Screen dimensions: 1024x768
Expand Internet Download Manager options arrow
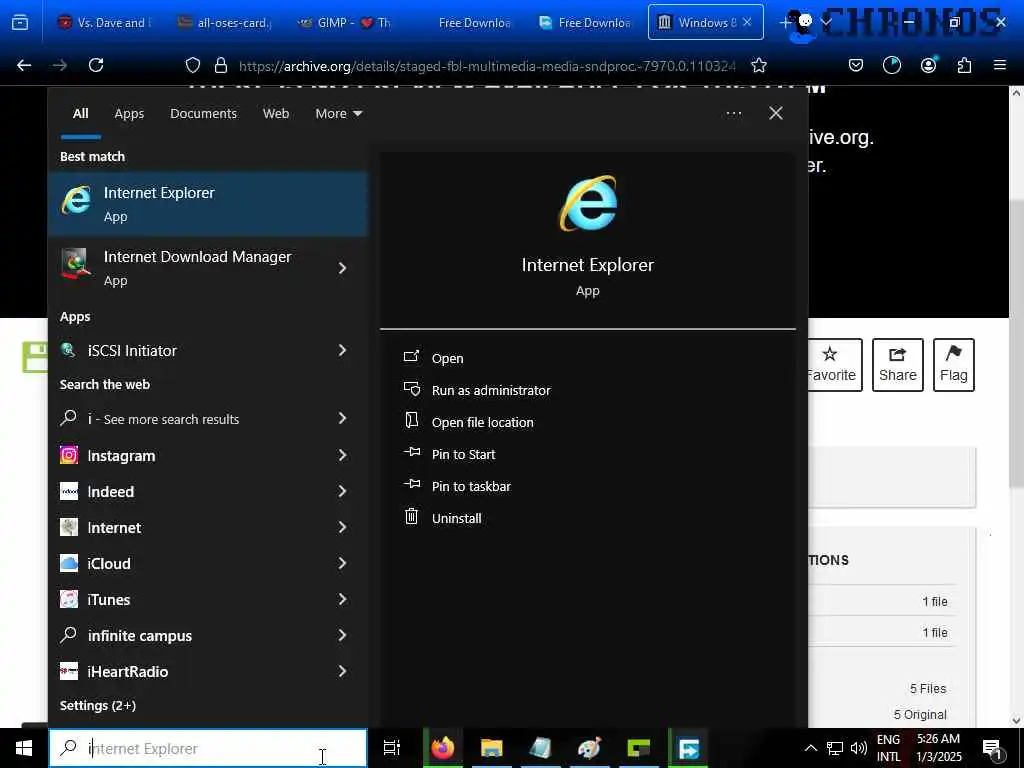coord(343,268)
